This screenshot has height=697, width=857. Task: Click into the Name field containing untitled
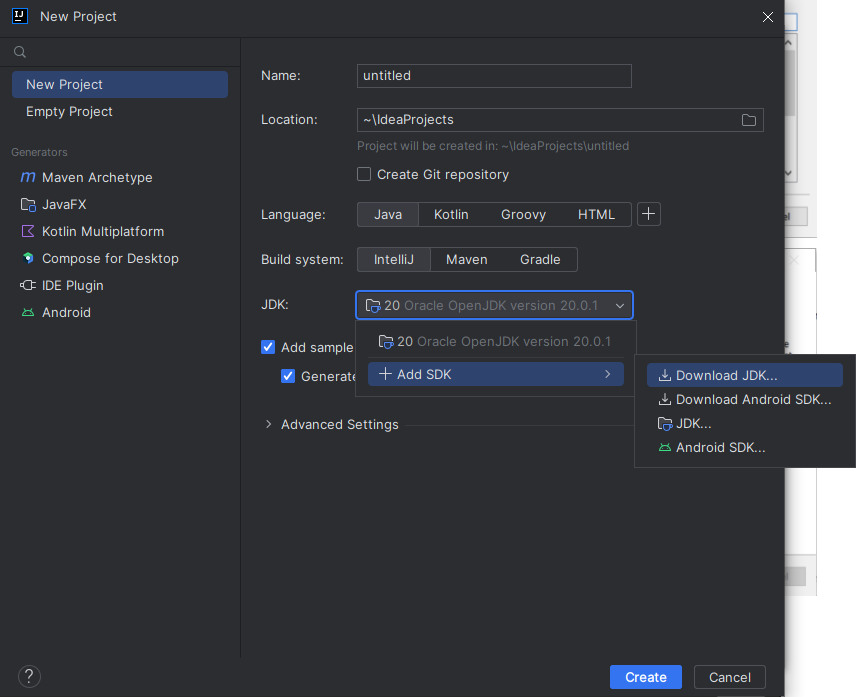click(x=494, y=76)
